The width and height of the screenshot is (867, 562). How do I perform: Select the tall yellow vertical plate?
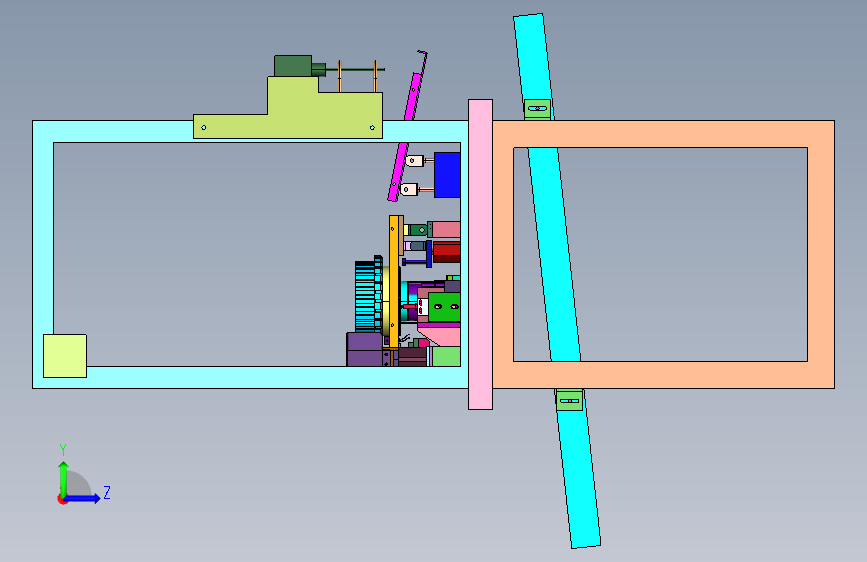[394, 282]
